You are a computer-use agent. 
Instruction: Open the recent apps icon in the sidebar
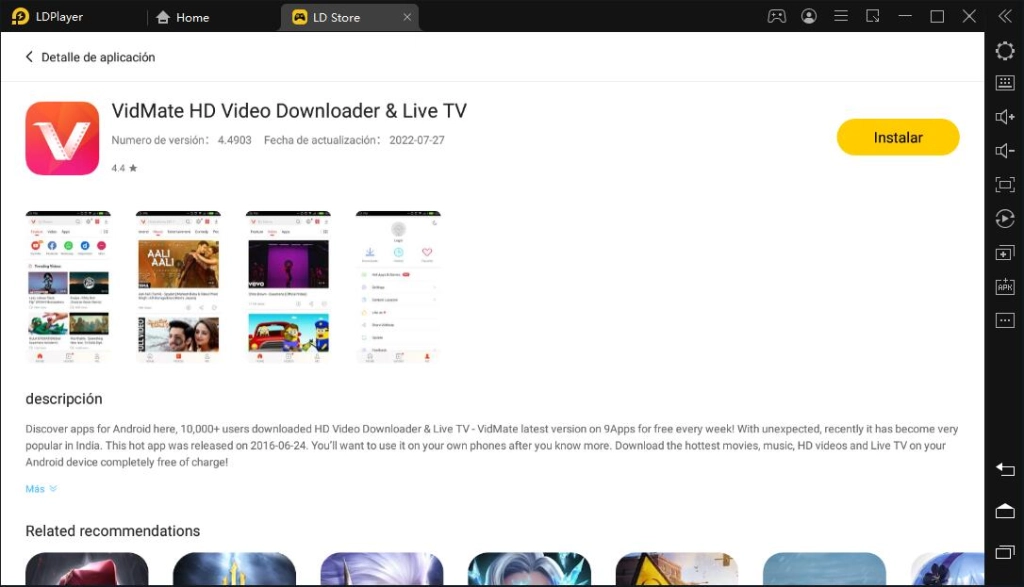pyautogui.click(x=1005, y=552)
